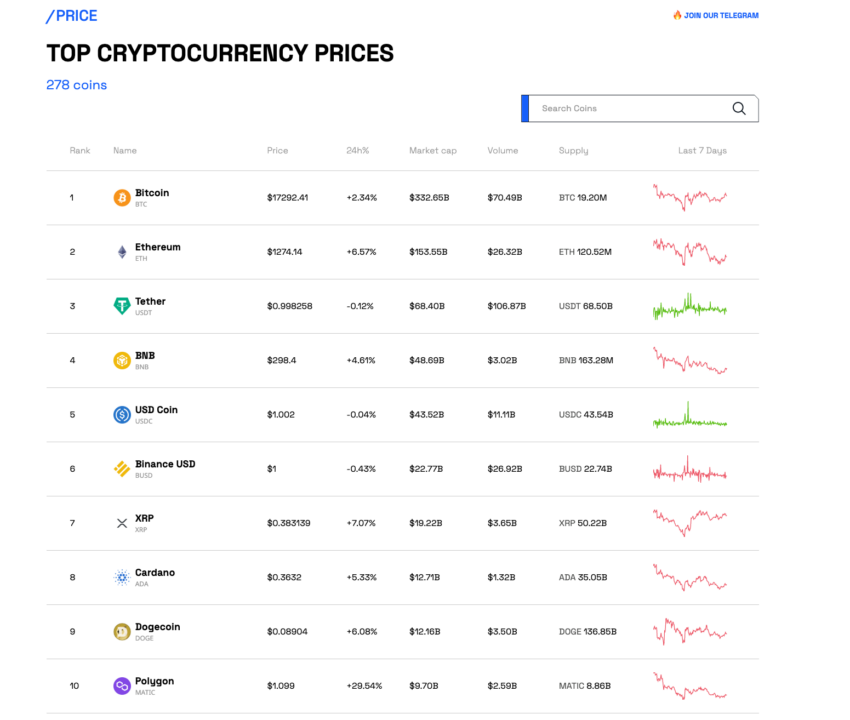The height and width of the screenshot is (720, 850).
Task: Sort by 24h% column header
Action: [x=358, y=151]
